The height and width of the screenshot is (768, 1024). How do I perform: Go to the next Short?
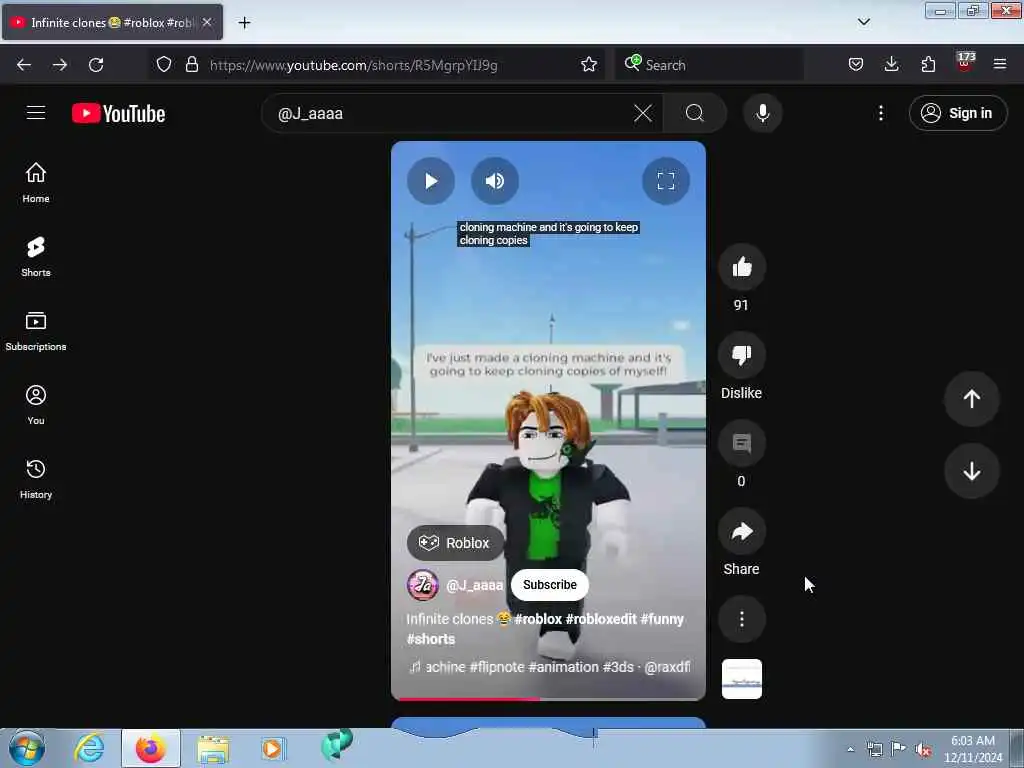click(971, 471)
